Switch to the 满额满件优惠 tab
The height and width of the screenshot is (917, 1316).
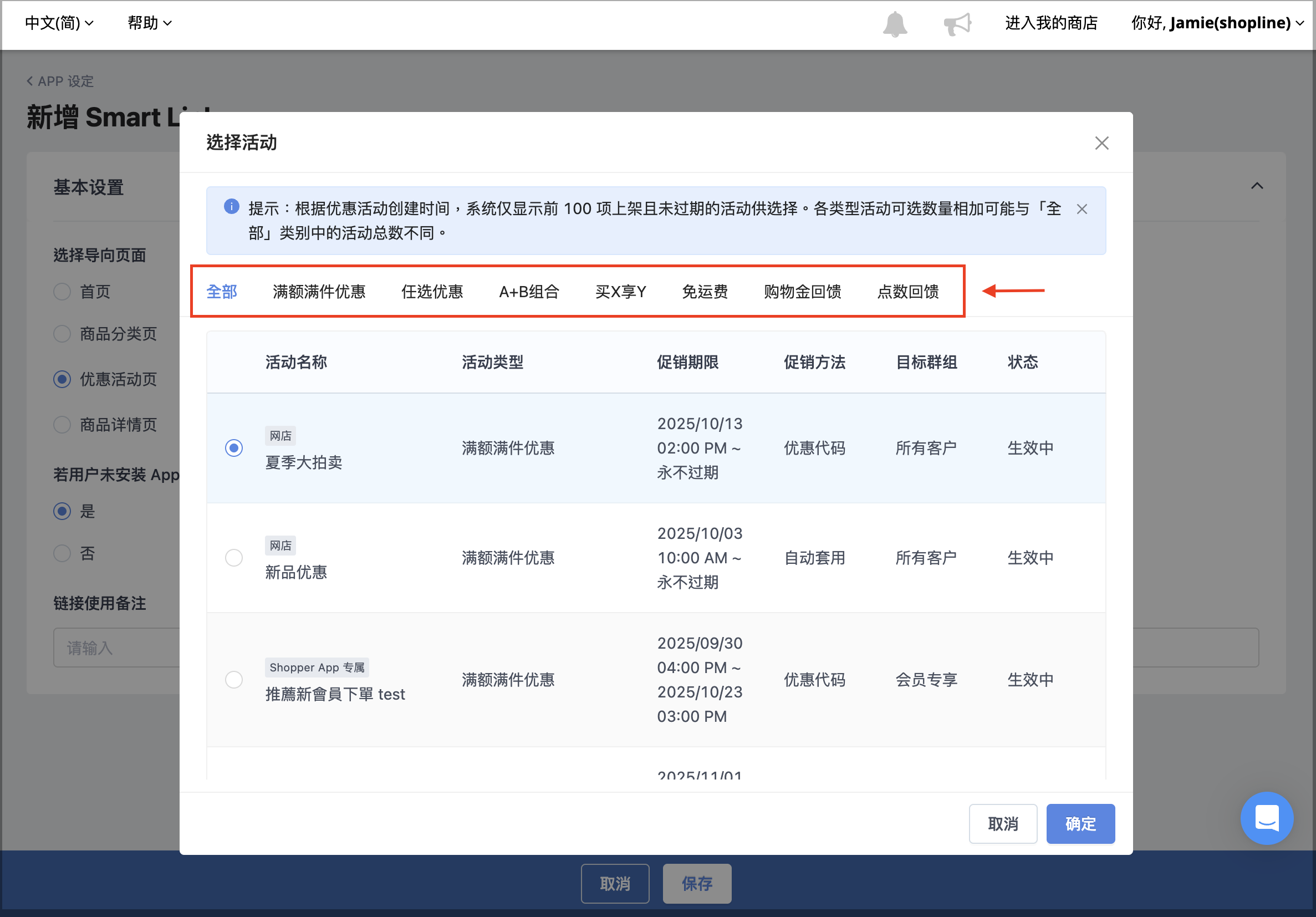(x=319, y=292)
